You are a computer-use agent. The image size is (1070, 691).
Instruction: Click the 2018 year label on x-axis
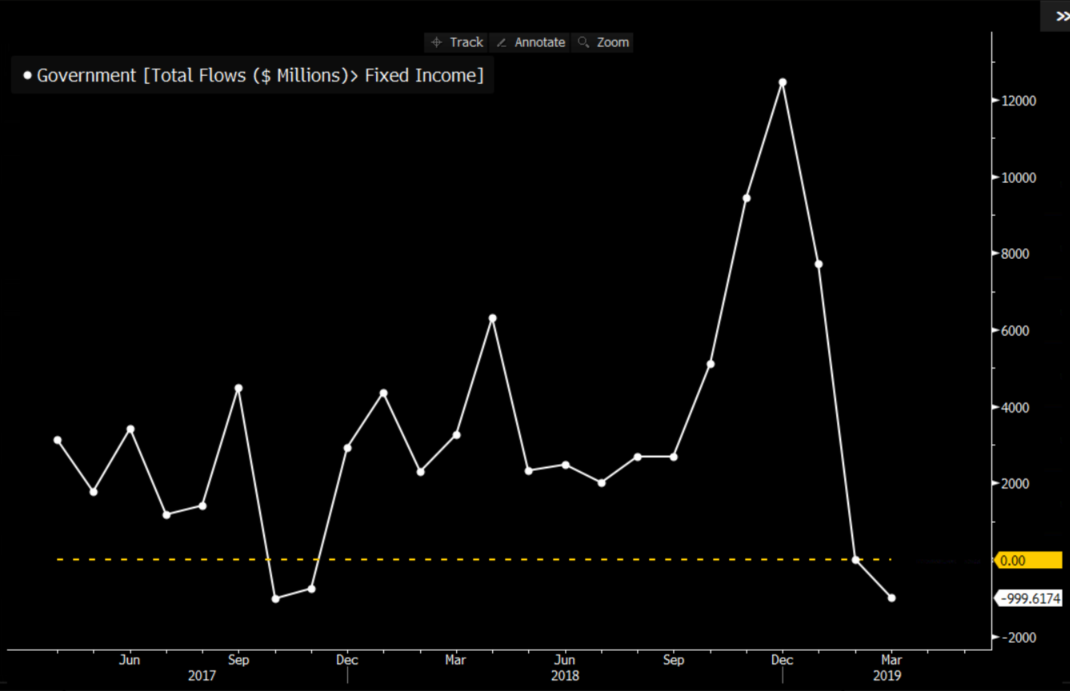(x=565, y=676)
